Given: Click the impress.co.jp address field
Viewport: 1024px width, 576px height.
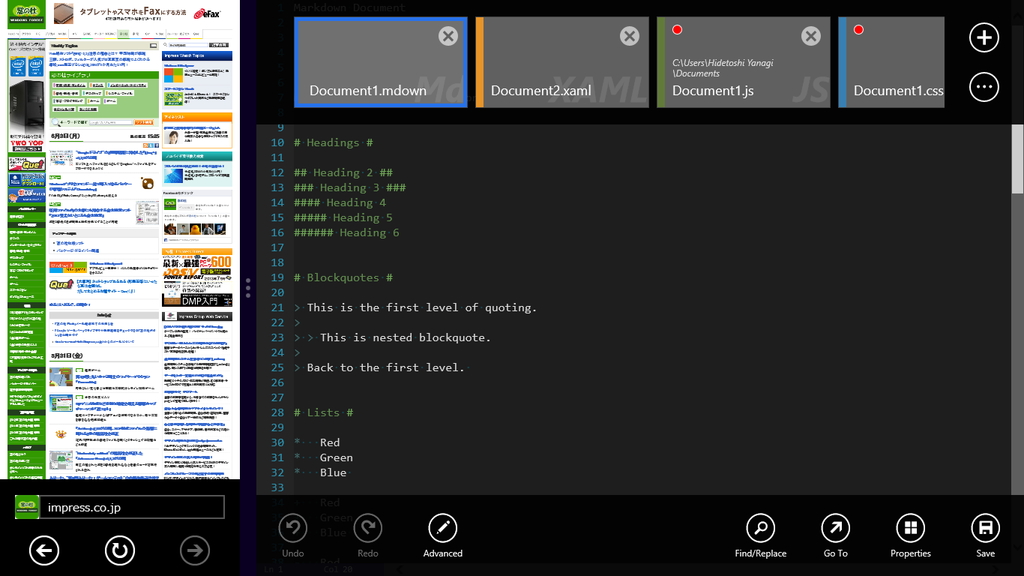Looking at the screenshot, I should point(132,507).
